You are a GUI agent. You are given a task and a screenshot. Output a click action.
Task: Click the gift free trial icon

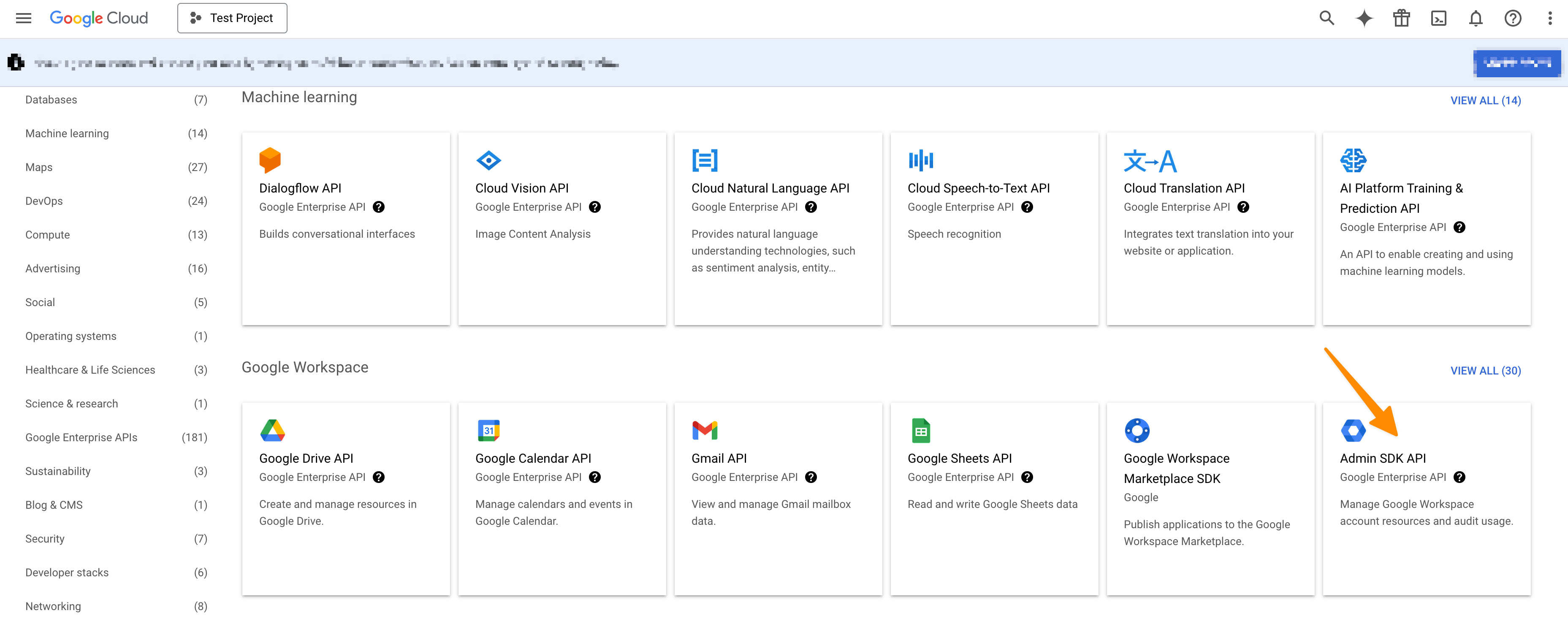tap(1401, 18)
